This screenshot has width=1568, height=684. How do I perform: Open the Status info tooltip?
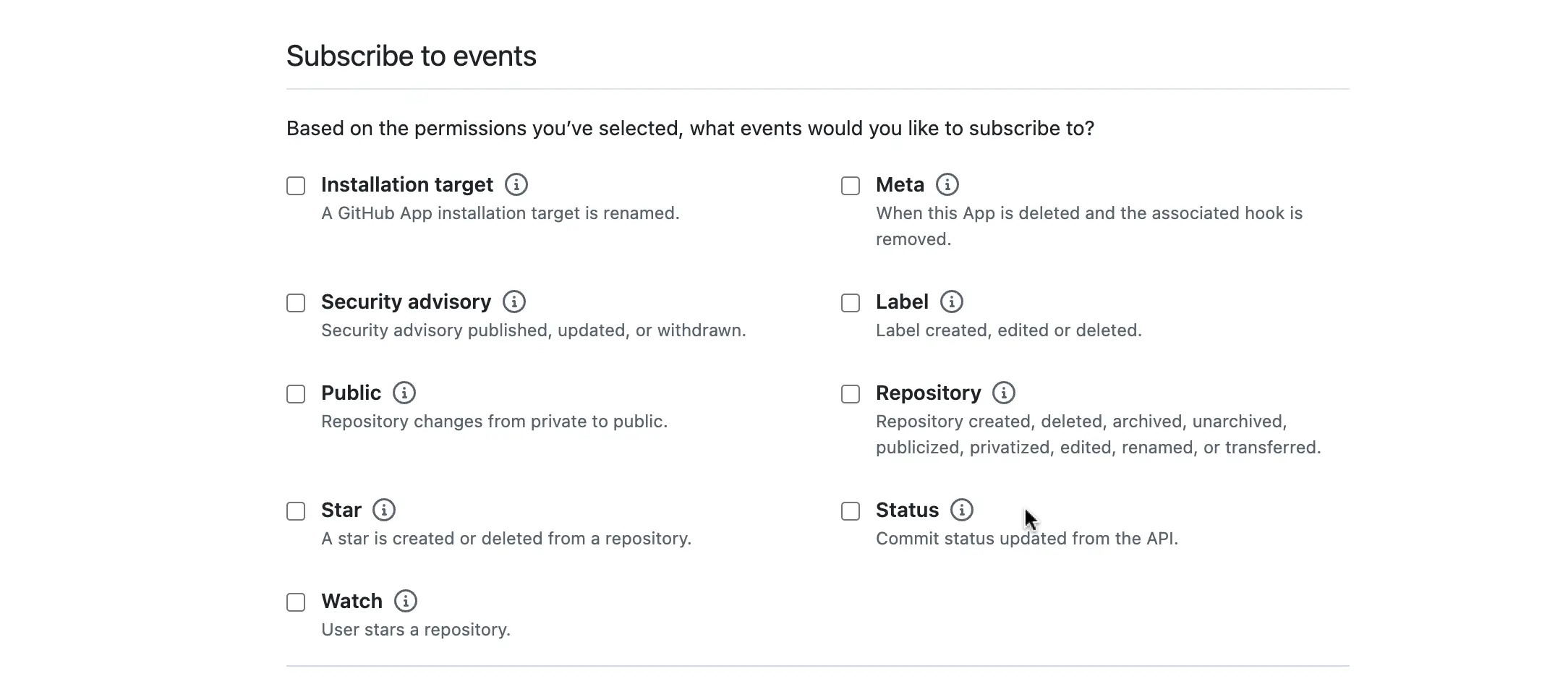pos(961,510)
